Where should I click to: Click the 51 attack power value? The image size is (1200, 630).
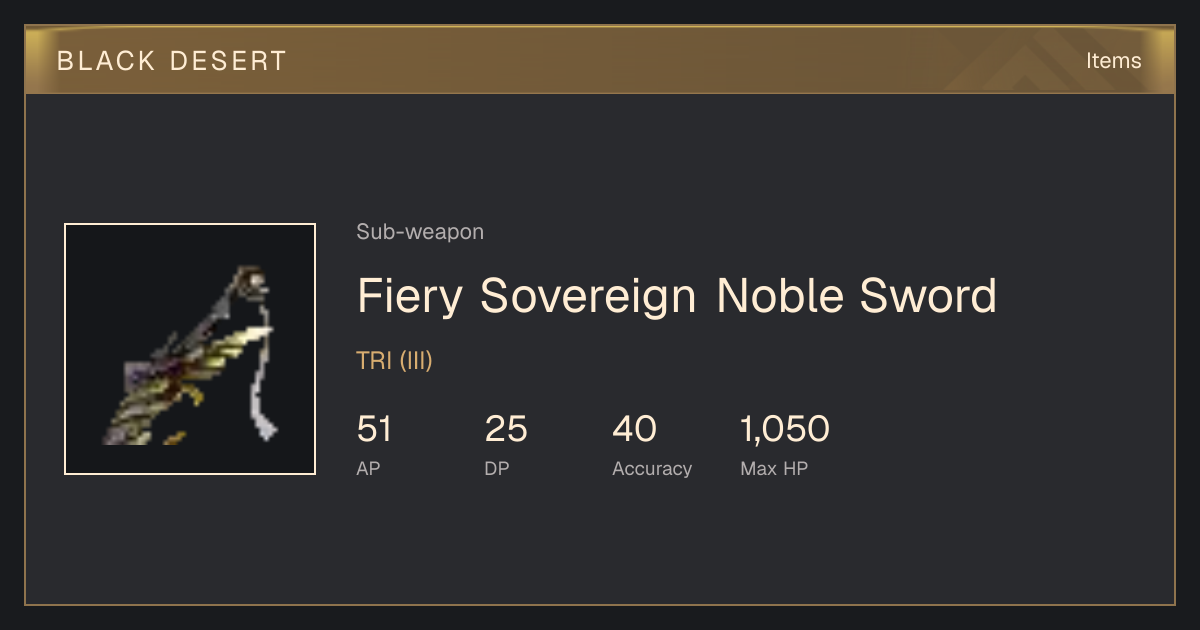coord(374,429)
